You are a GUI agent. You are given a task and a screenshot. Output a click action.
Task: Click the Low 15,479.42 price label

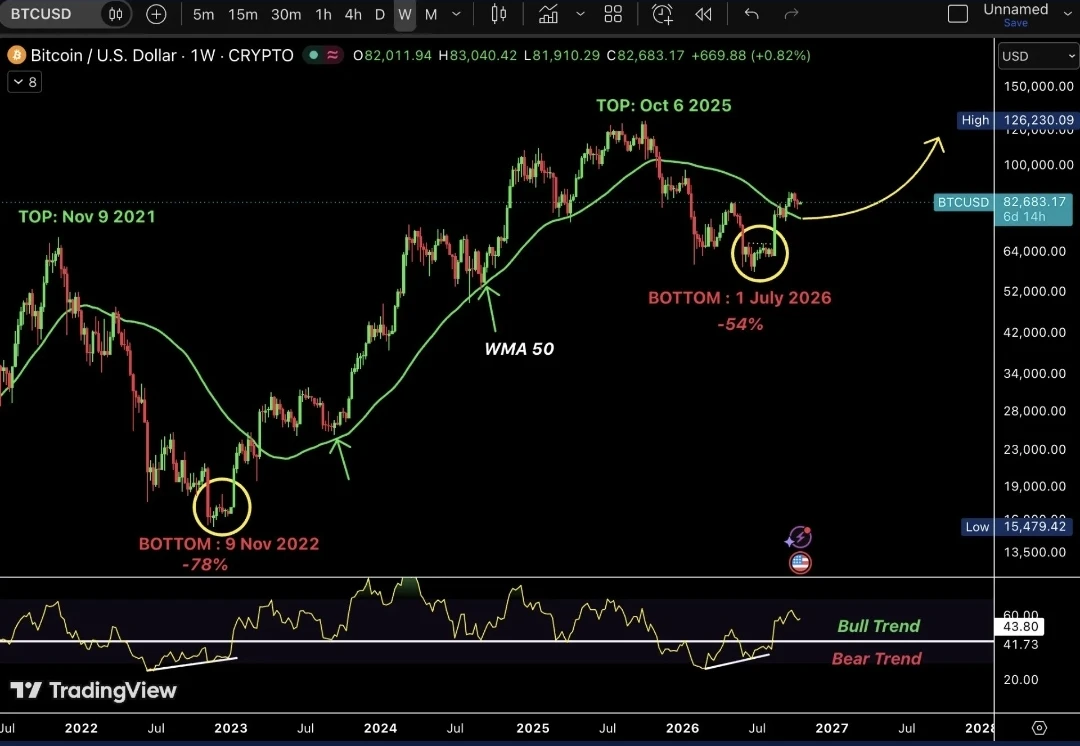tap(1017, 526)
